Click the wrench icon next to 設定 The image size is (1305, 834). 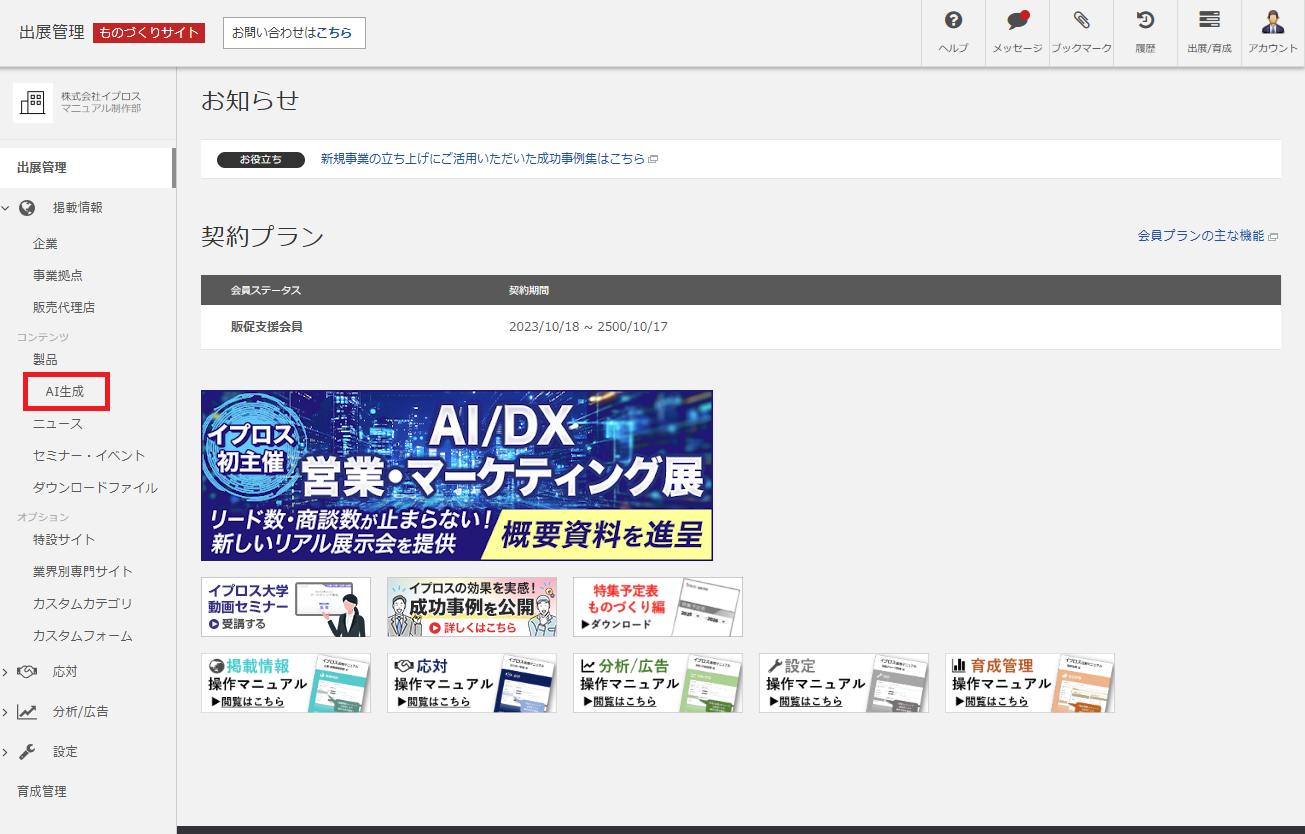[28, 751]
